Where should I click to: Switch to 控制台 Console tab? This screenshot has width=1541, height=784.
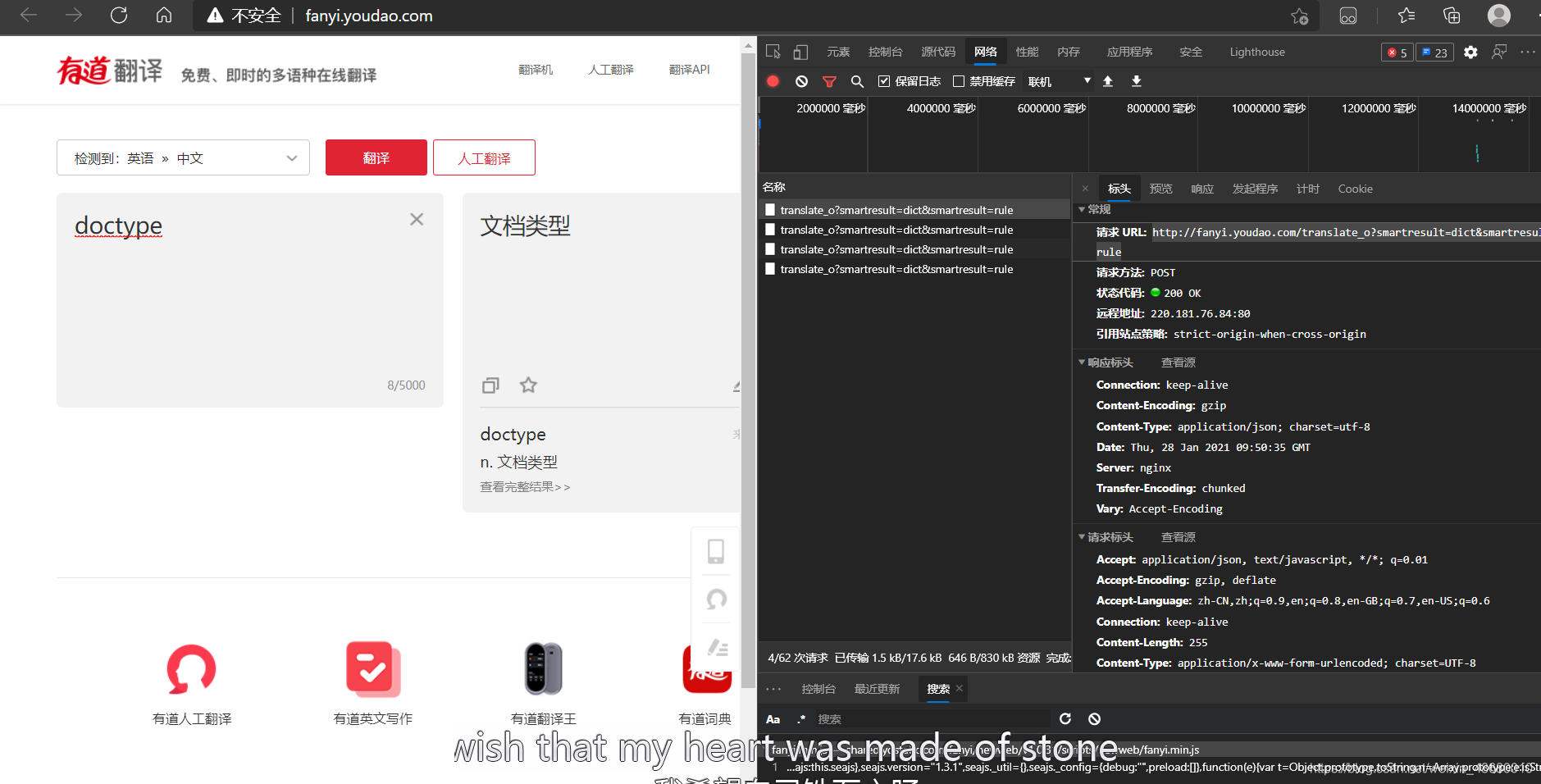pyautogui.click(x=886, y=52)
